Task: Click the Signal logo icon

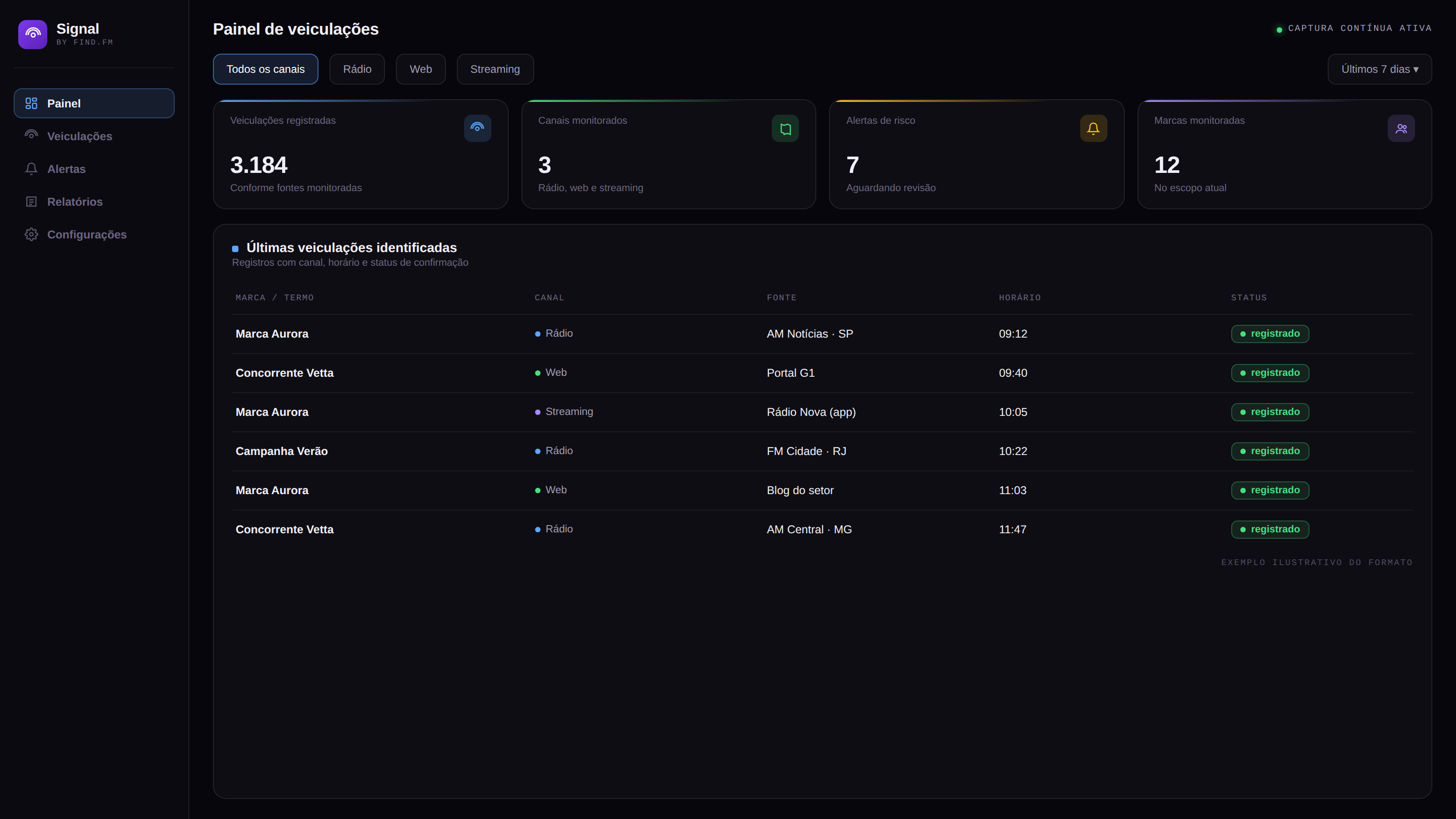Action: (33, 35)
